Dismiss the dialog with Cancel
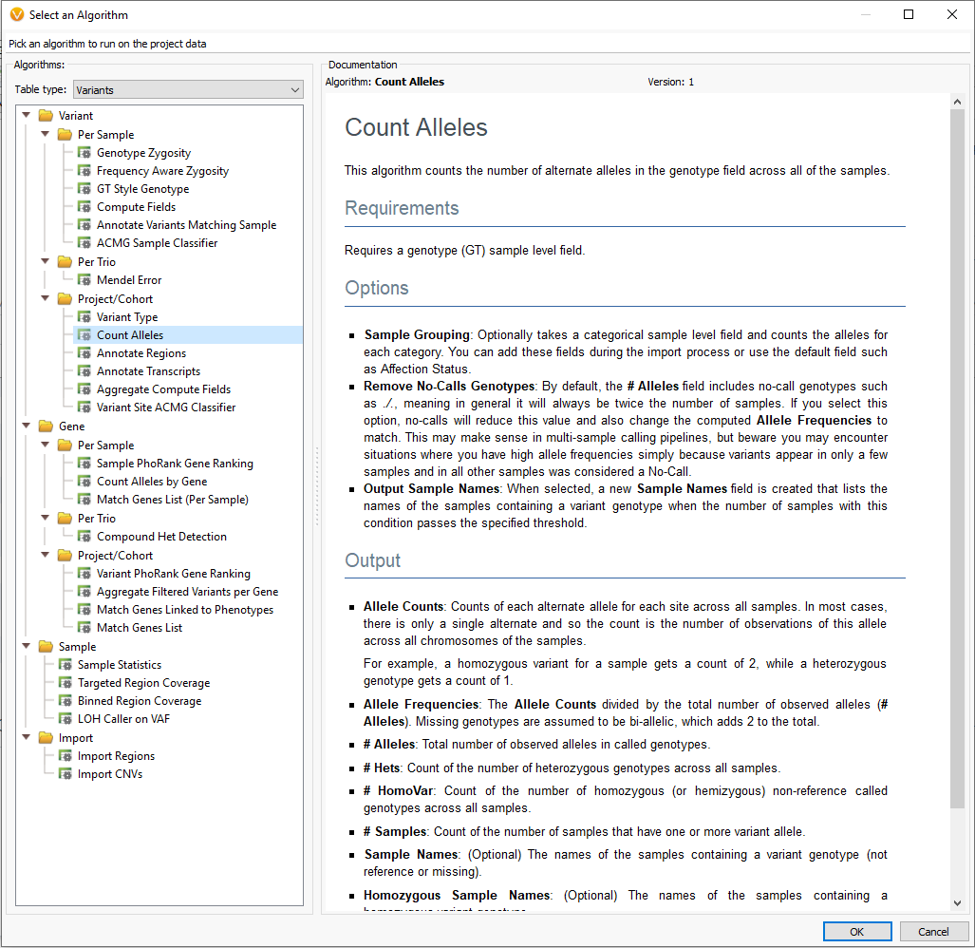 (x=930, y=931)
